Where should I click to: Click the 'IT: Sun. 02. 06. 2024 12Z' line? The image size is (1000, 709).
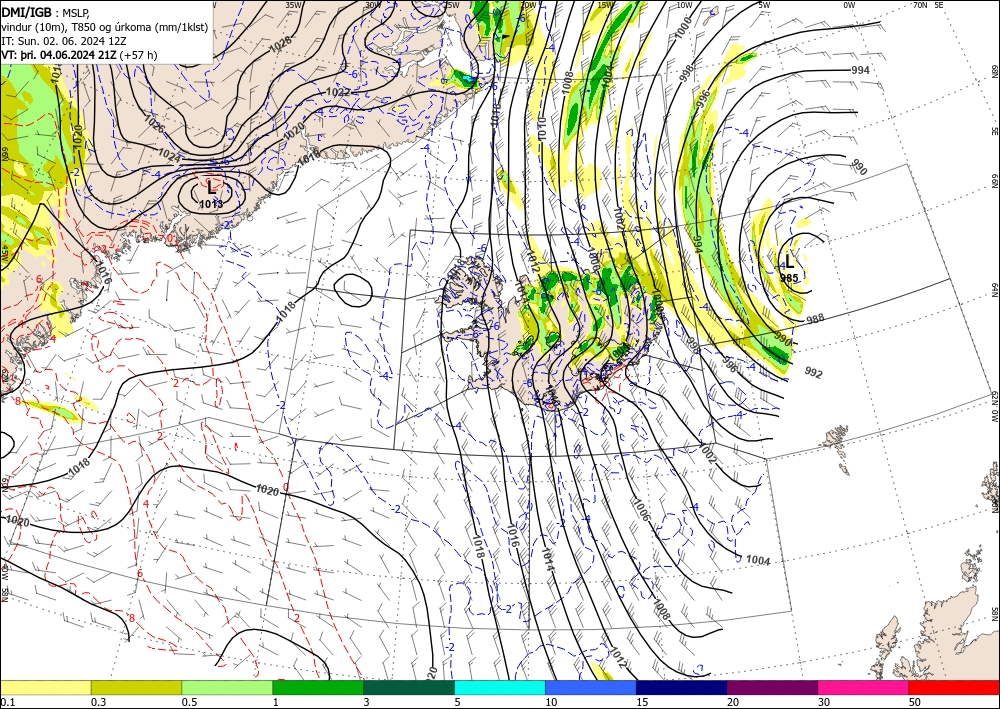click(64, 41)
